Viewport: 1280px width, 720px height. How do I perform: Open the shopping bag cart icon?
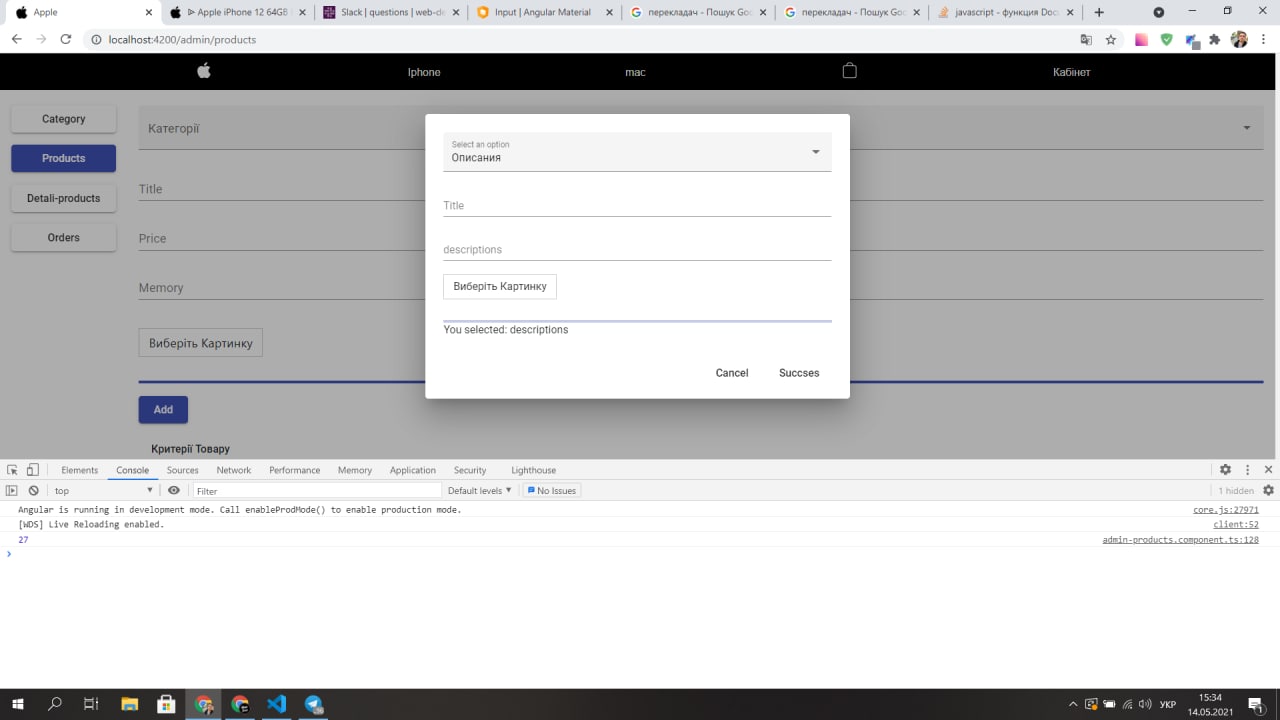pos(849,71)
